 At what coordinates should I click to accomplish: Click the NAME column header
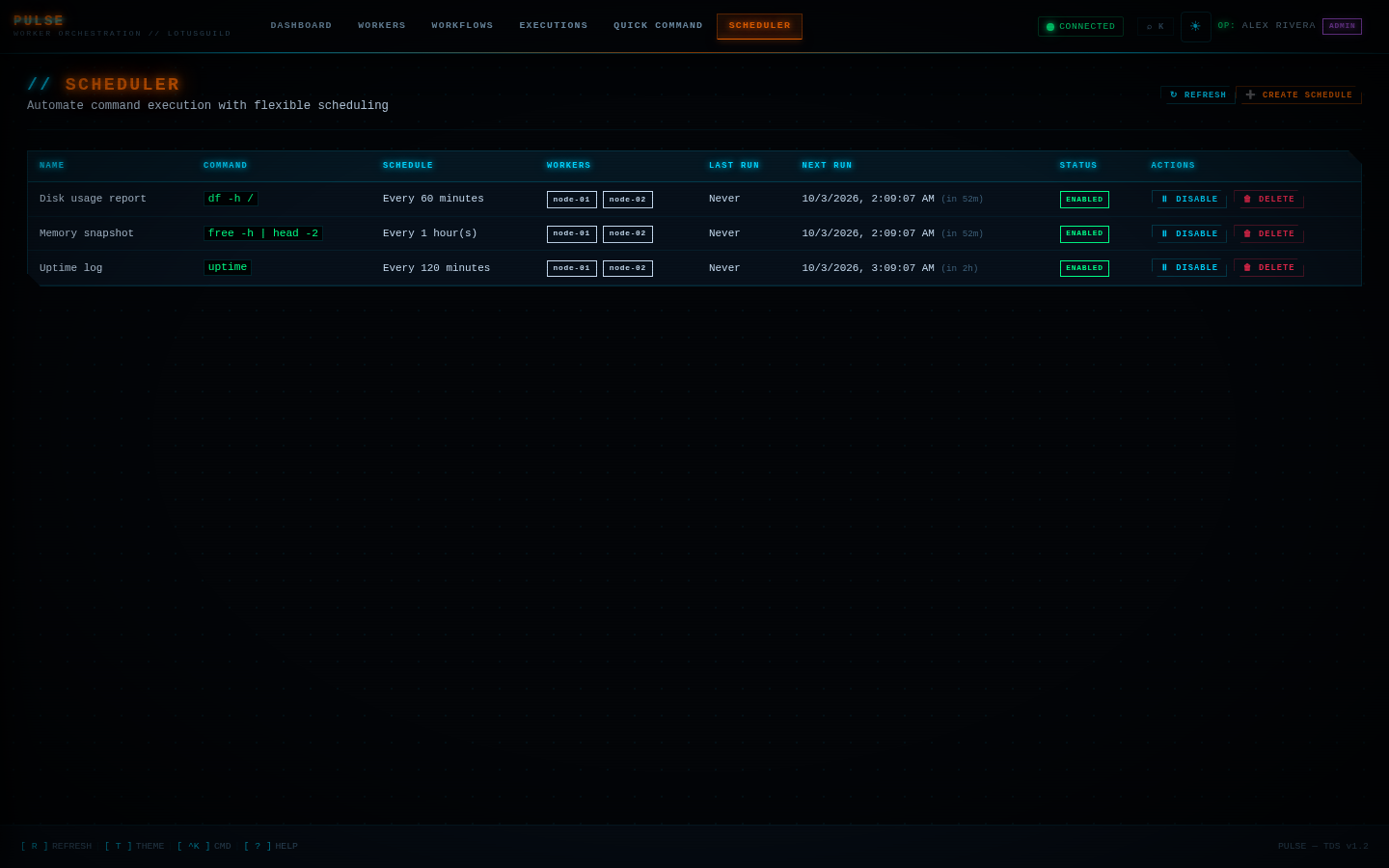[x=52, y=166]
